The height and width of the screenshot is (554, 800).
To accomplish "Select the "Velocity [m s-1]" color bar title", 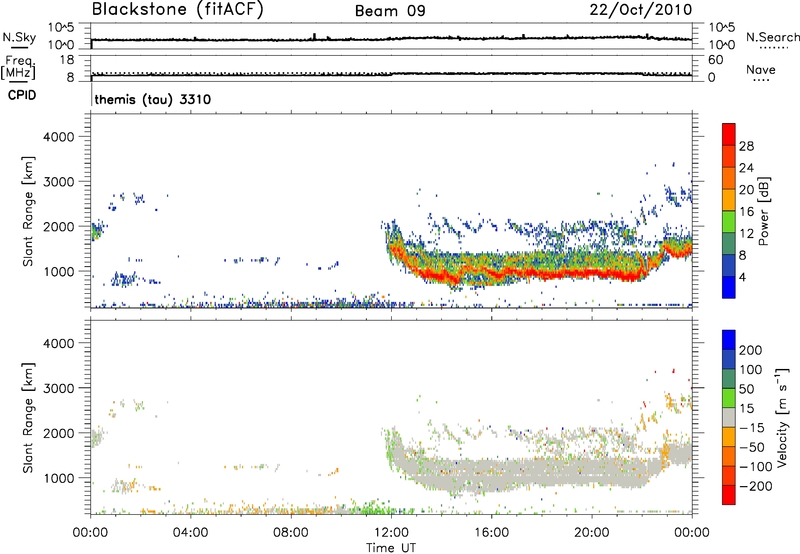I will click(781, 417).
